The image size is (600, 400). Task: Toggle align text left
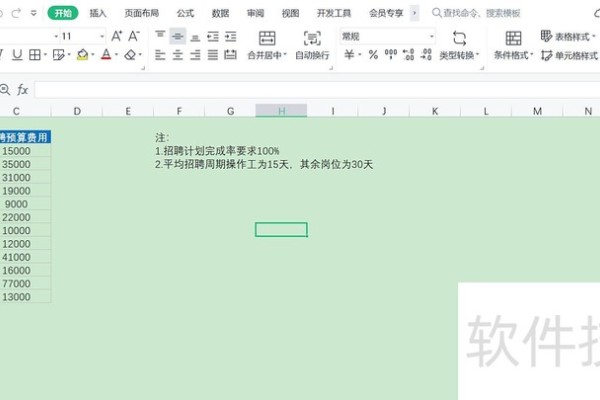point(160,55)
